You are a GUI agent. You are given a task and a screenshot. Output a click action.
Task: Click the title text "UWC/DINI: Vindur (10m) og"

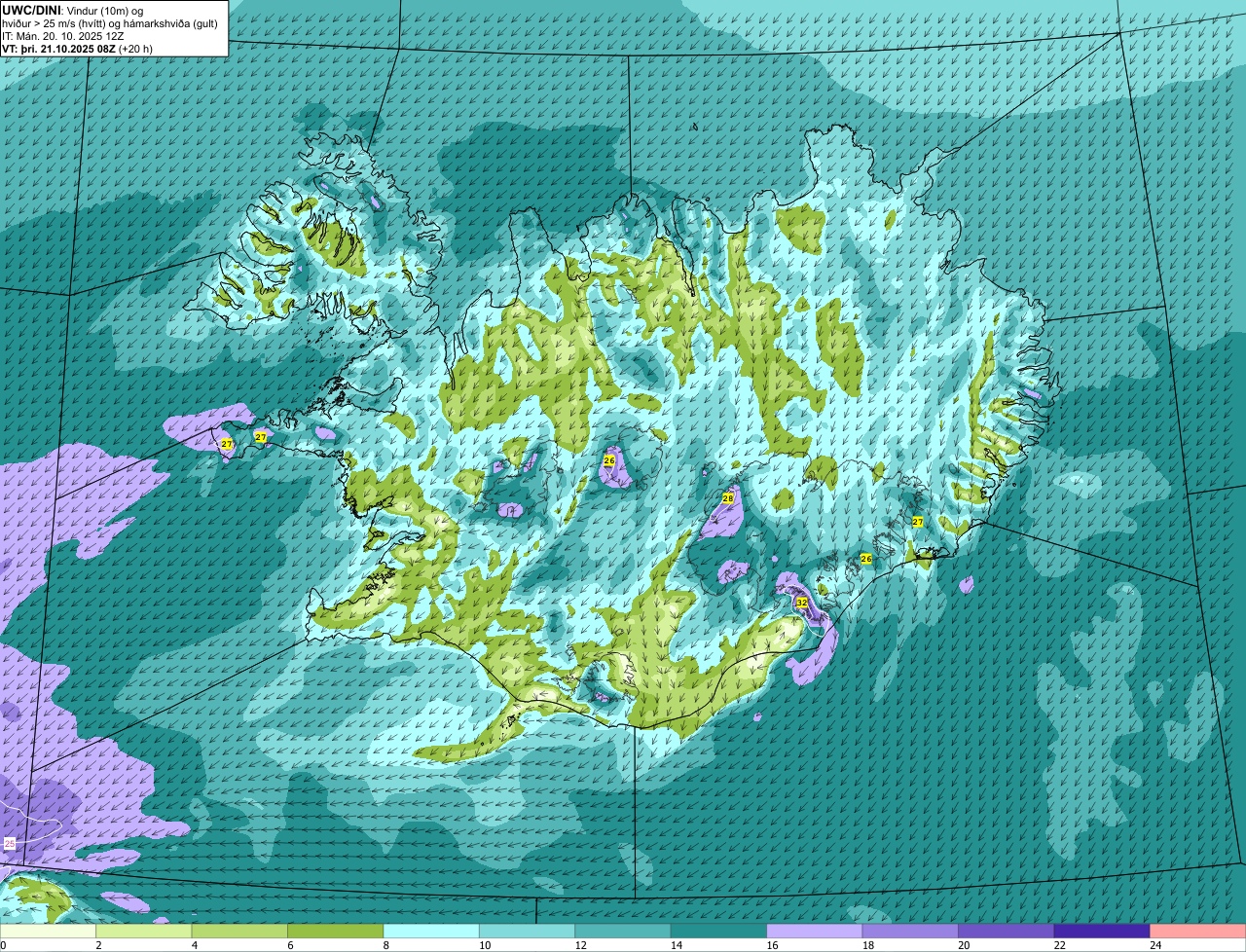coord(72,11)
